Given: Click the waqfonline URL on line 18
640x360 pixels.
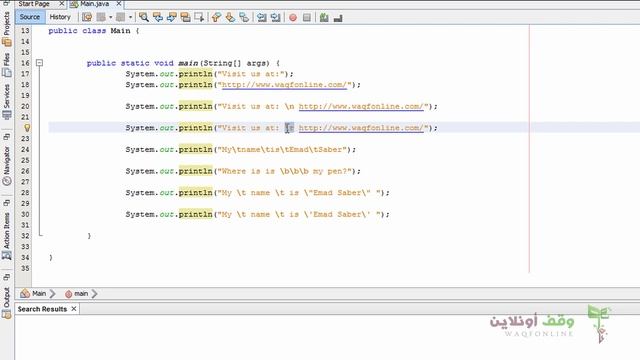Looking at the screenshot, I should [284, 85].
